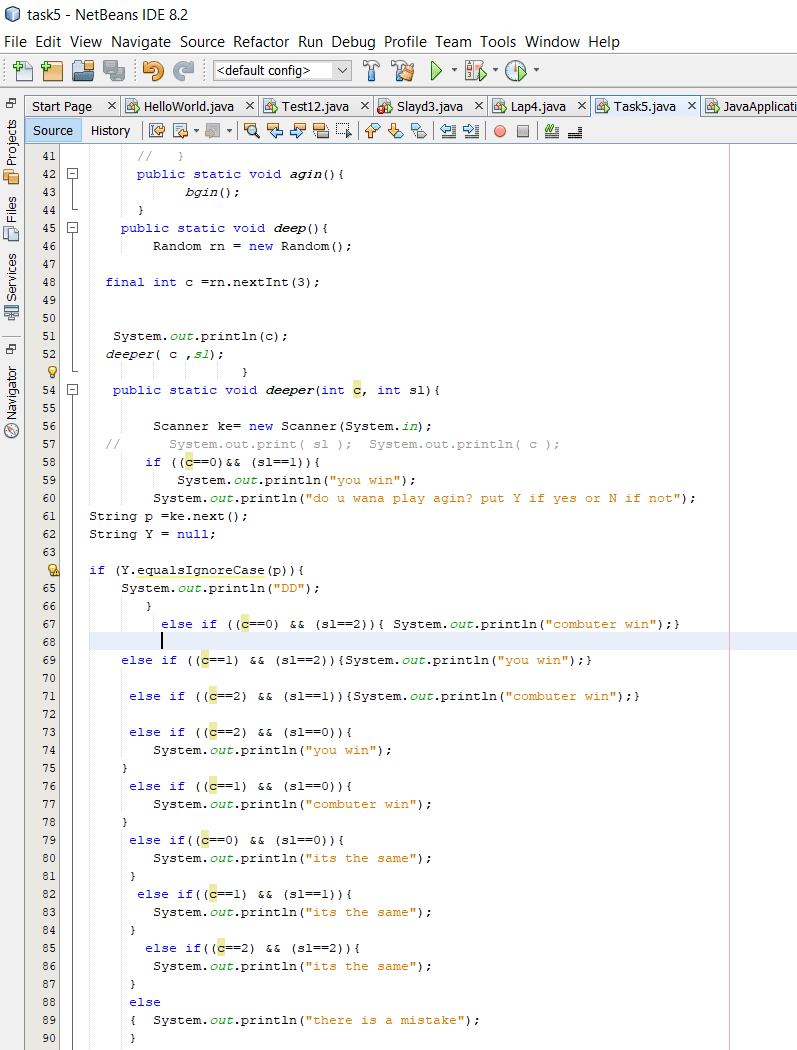Click the warning lightbulb on line 64
Viewport: 797px width, 1050px height.
[x=53, y=570]
